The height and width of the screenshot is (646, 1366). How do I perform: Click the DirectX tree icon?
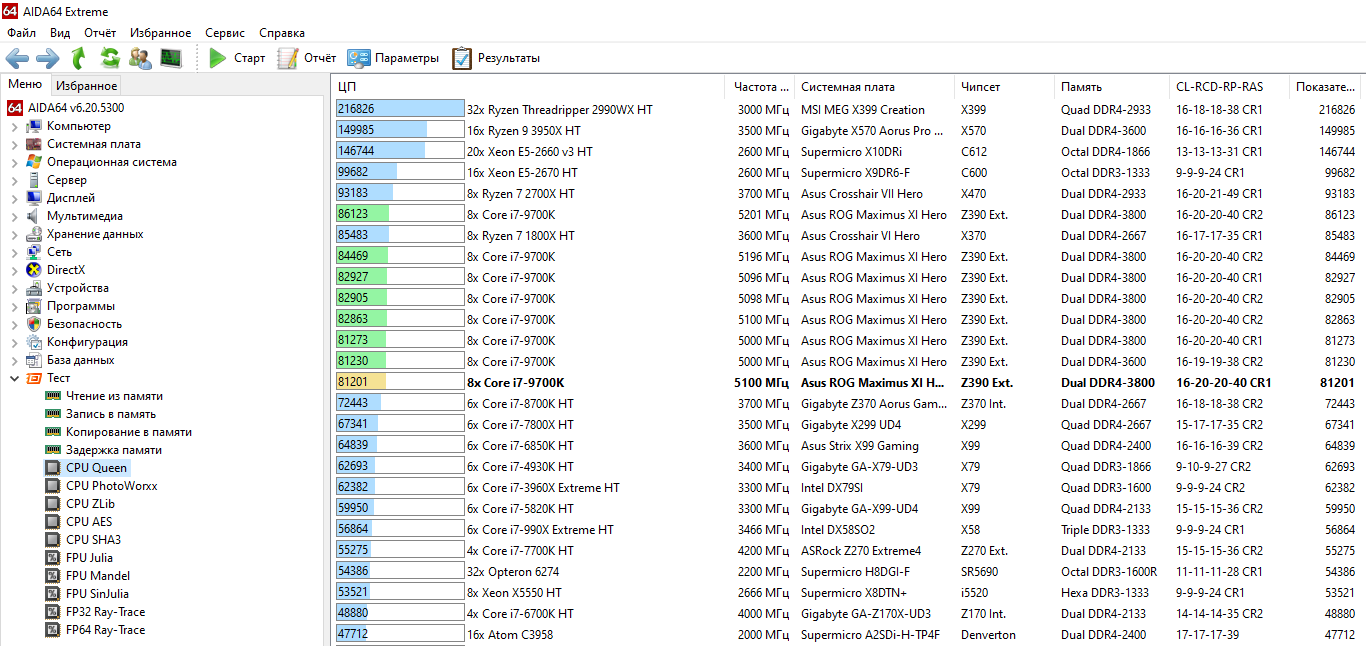34,270
